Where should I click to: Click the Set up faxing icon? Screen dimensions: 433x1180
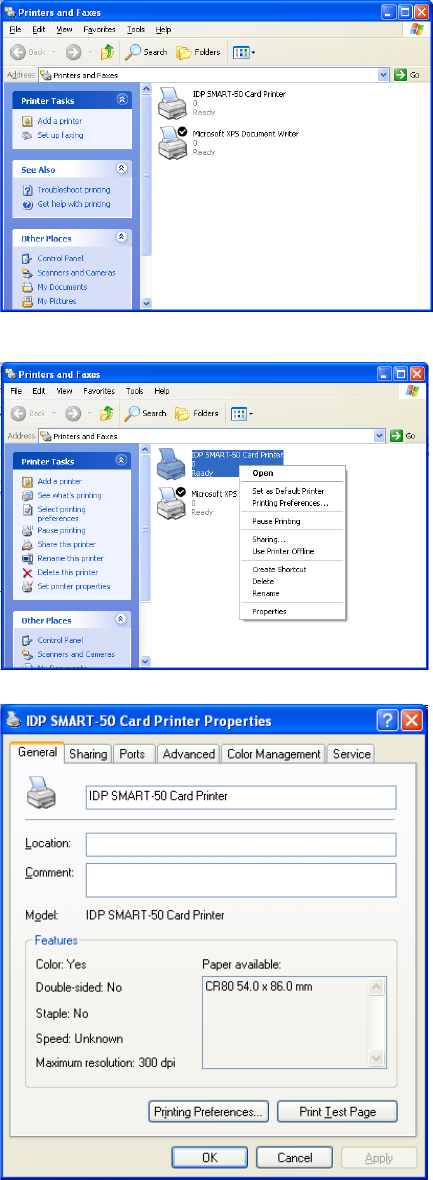[x=27, y=135]
